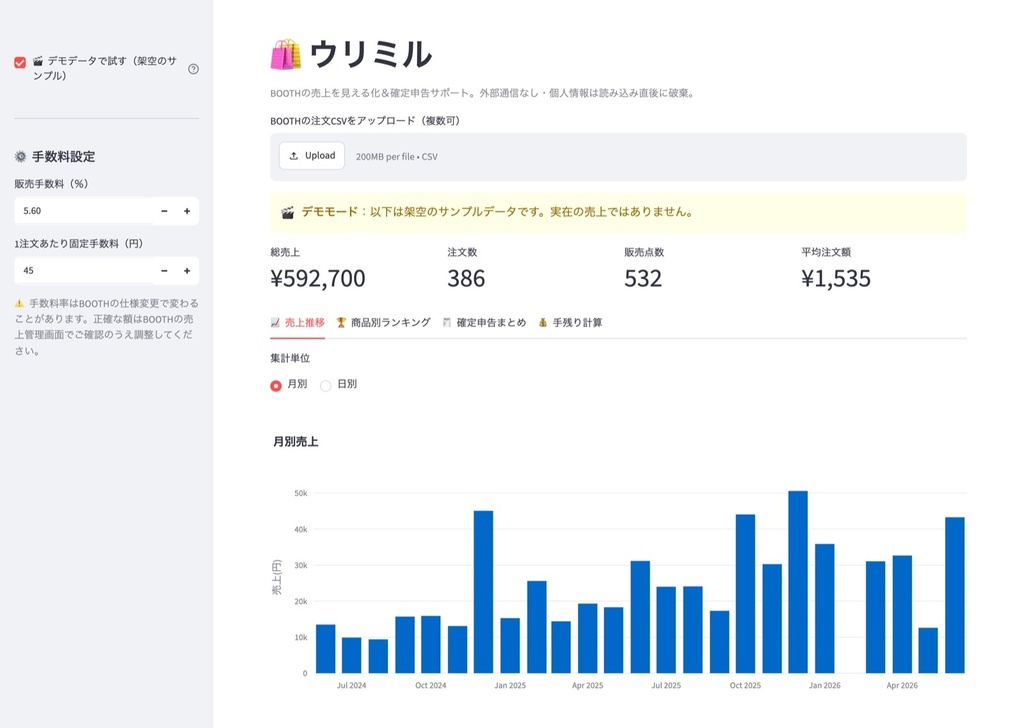Click the clapperboard icon in demo banner
1024x728 pixels.
click(x=287, y=213)
